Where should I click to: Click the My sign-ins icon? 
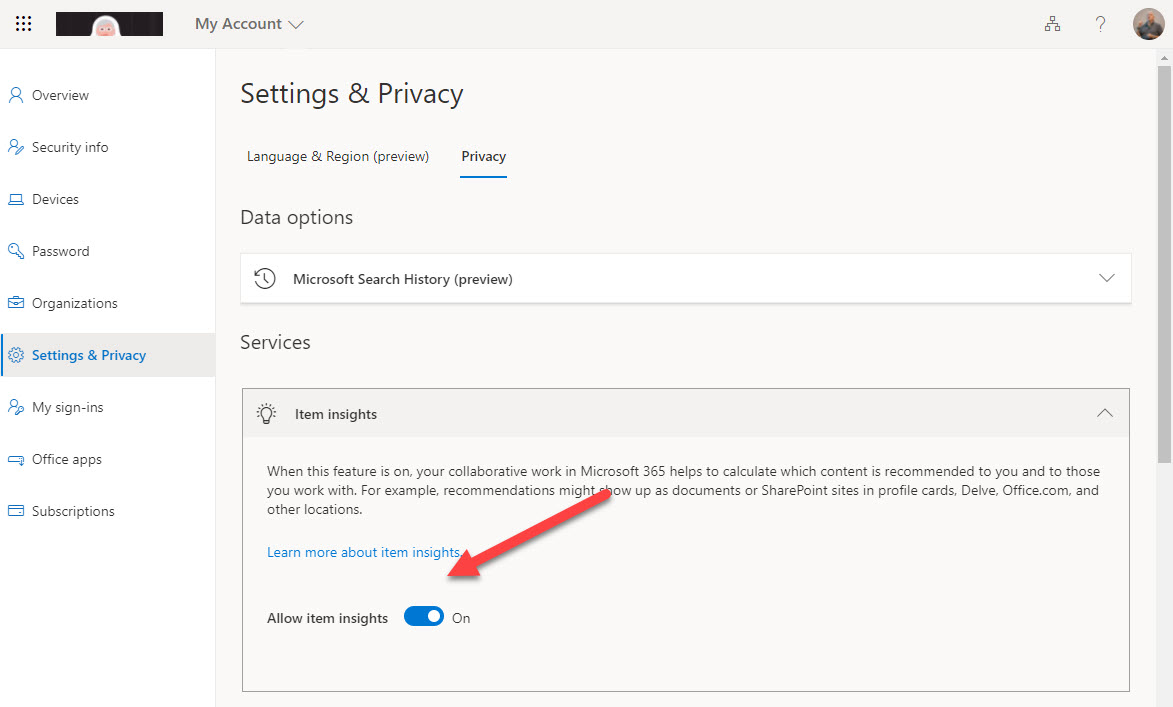(x=16, y=407)
